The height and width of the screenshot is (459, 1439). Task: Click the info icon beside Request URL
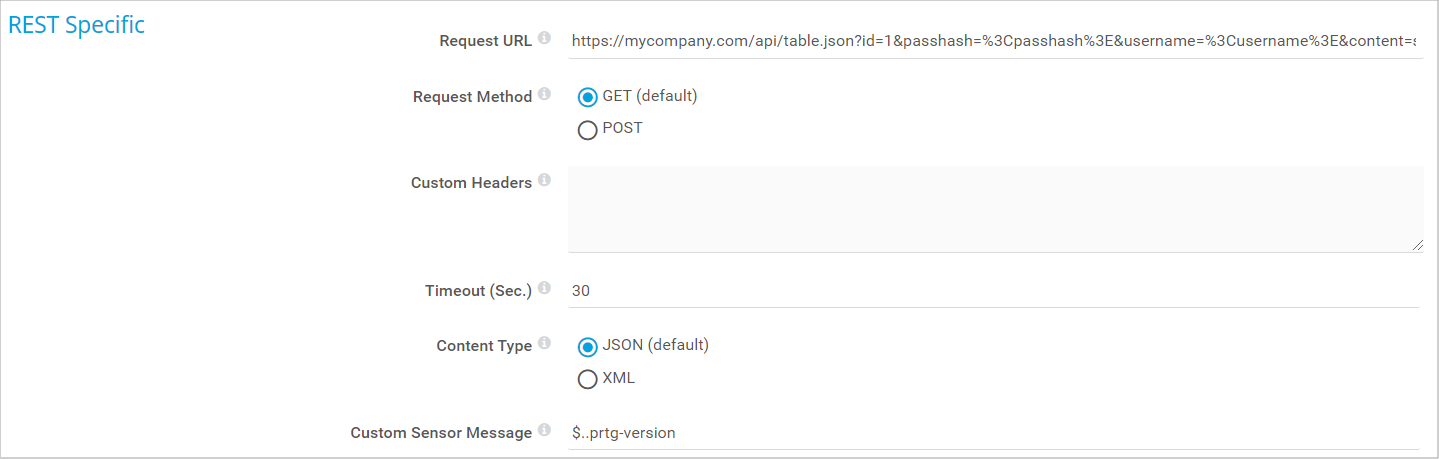click(544, 38)
